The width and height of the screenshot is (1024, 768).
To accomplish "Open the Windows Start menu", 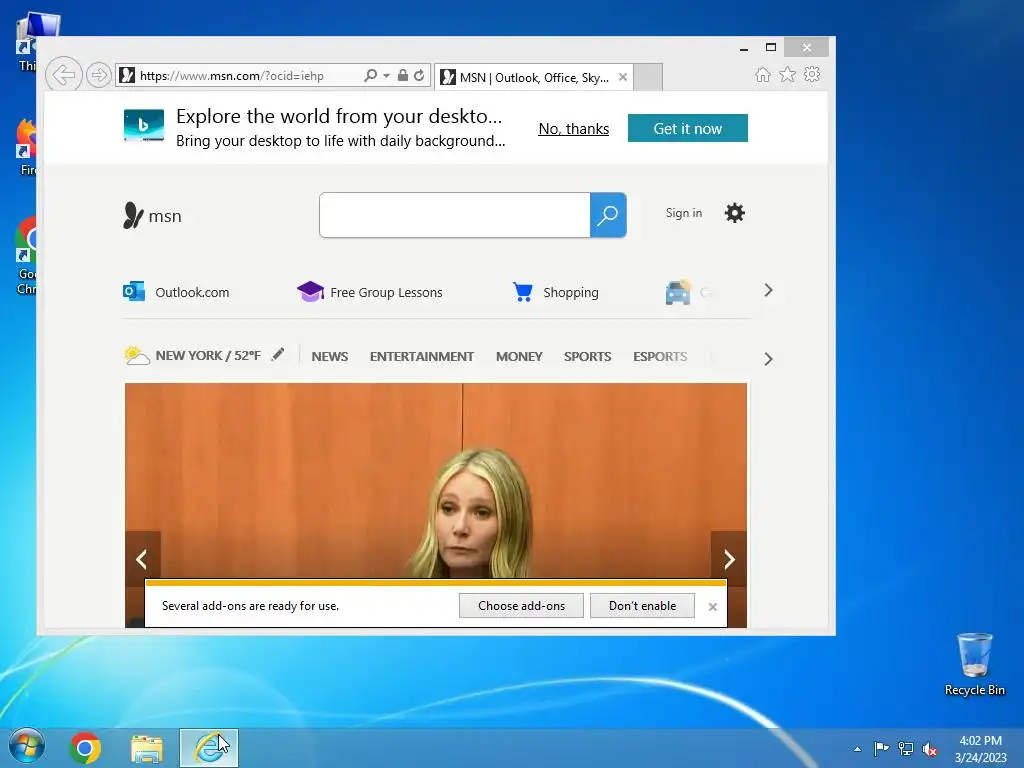I will point(27,747).
